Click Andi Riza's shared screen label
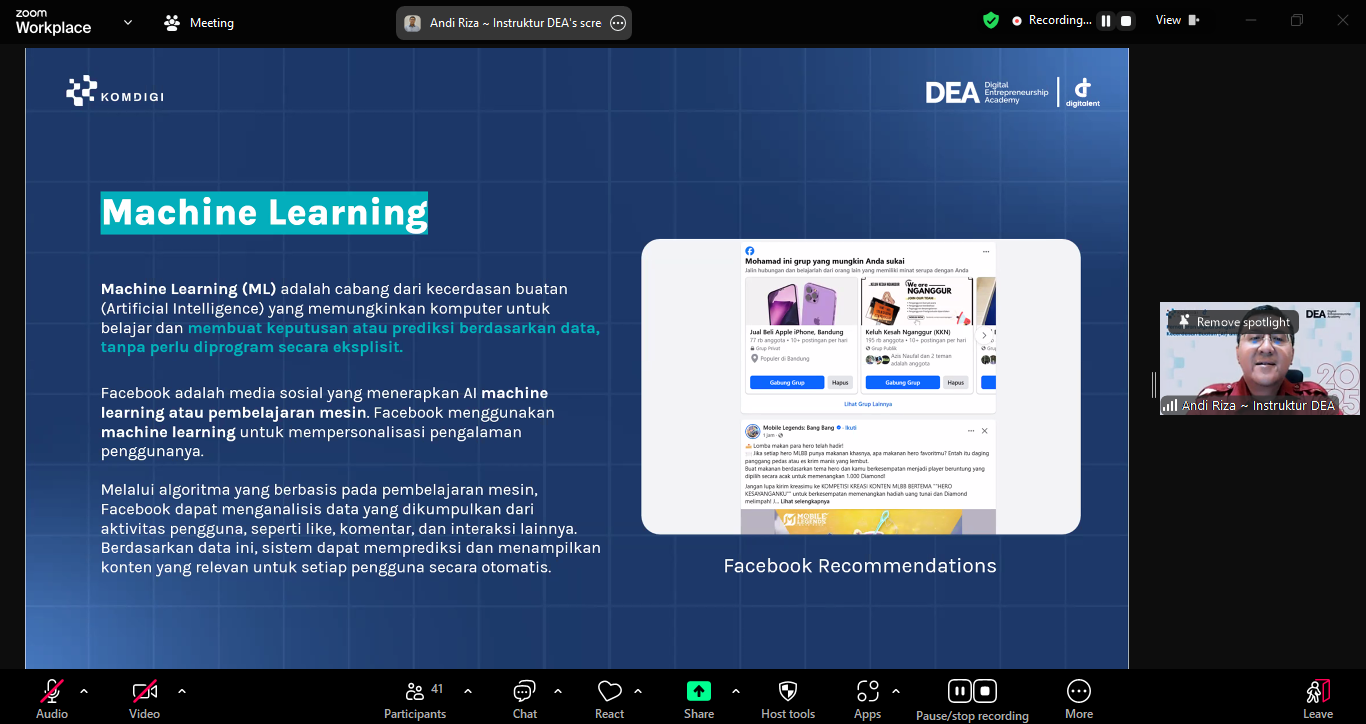This screenshot has height=724, width=1366. (x=515, y=23)
